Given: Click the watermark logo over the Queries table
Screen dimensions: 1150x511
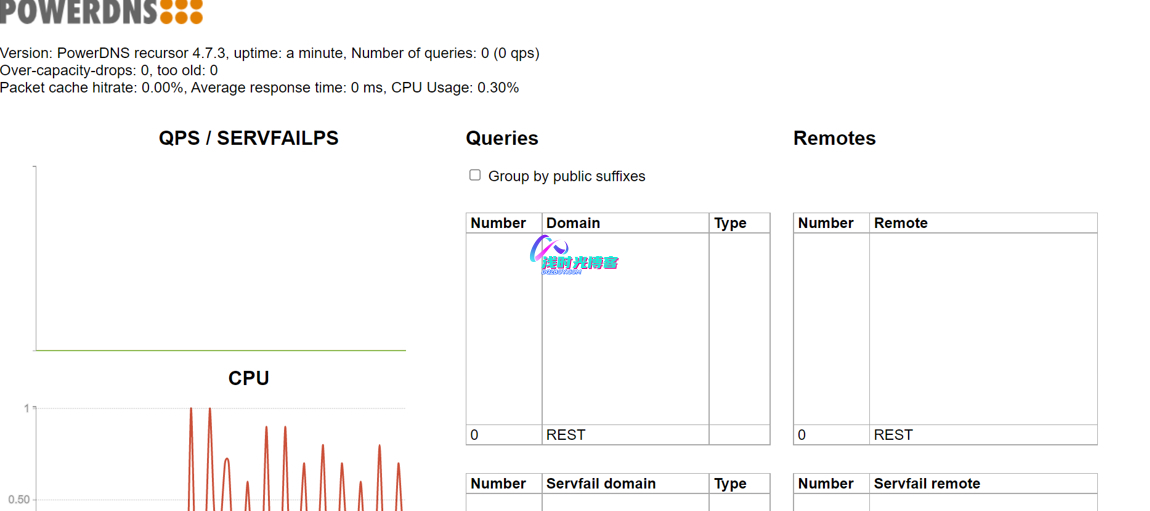Looking at the screenshot, I should pyautogui.click(x=575, y=256).
